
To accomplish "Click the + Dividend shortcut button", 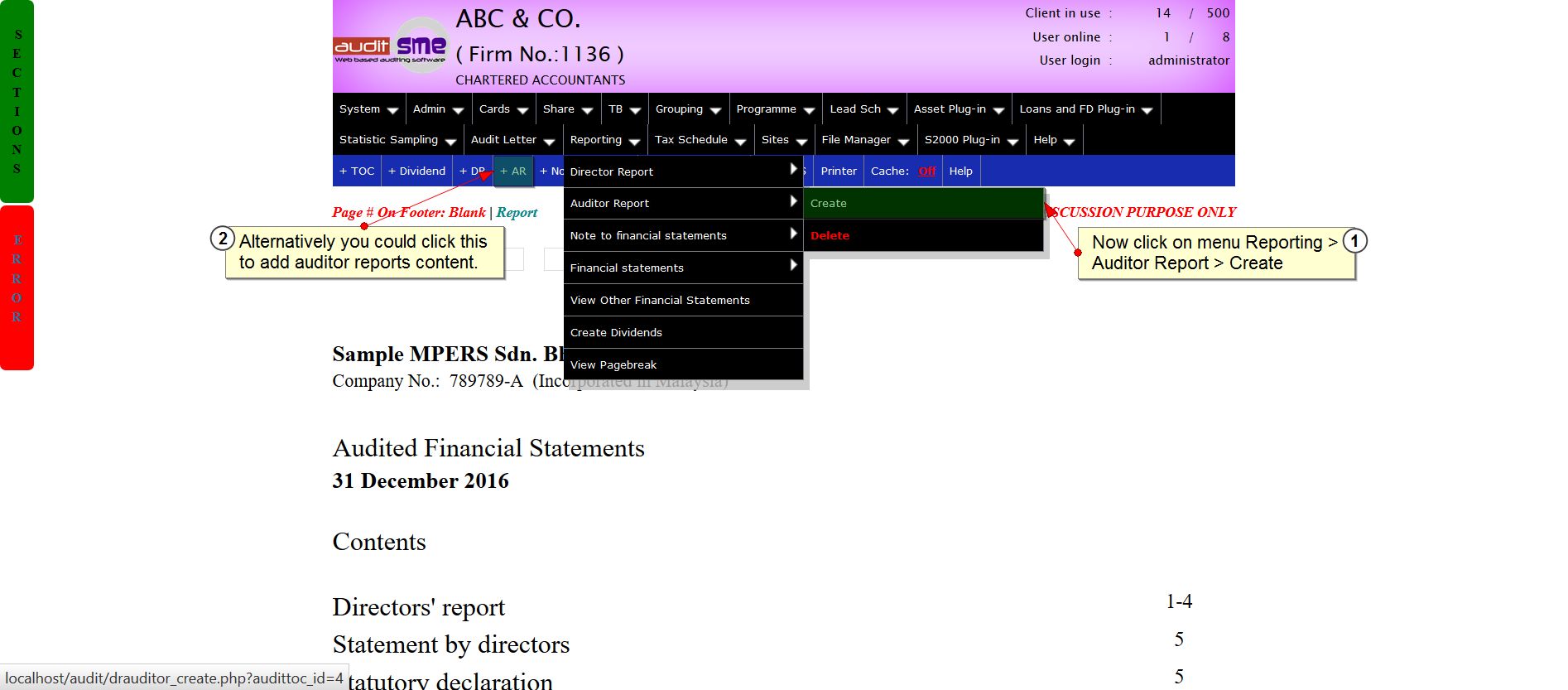I will [416, 171].
